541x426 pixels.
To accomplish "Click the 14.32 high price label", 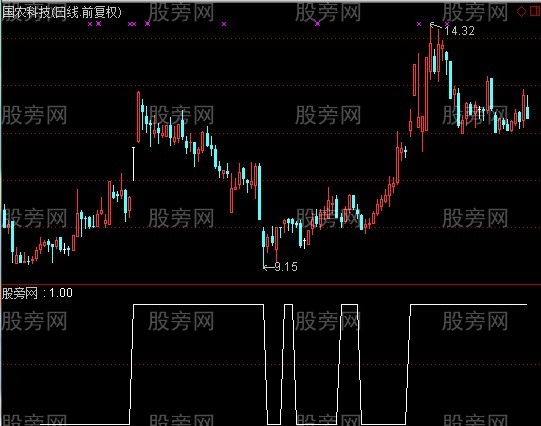I will click(x=459, y=31).
